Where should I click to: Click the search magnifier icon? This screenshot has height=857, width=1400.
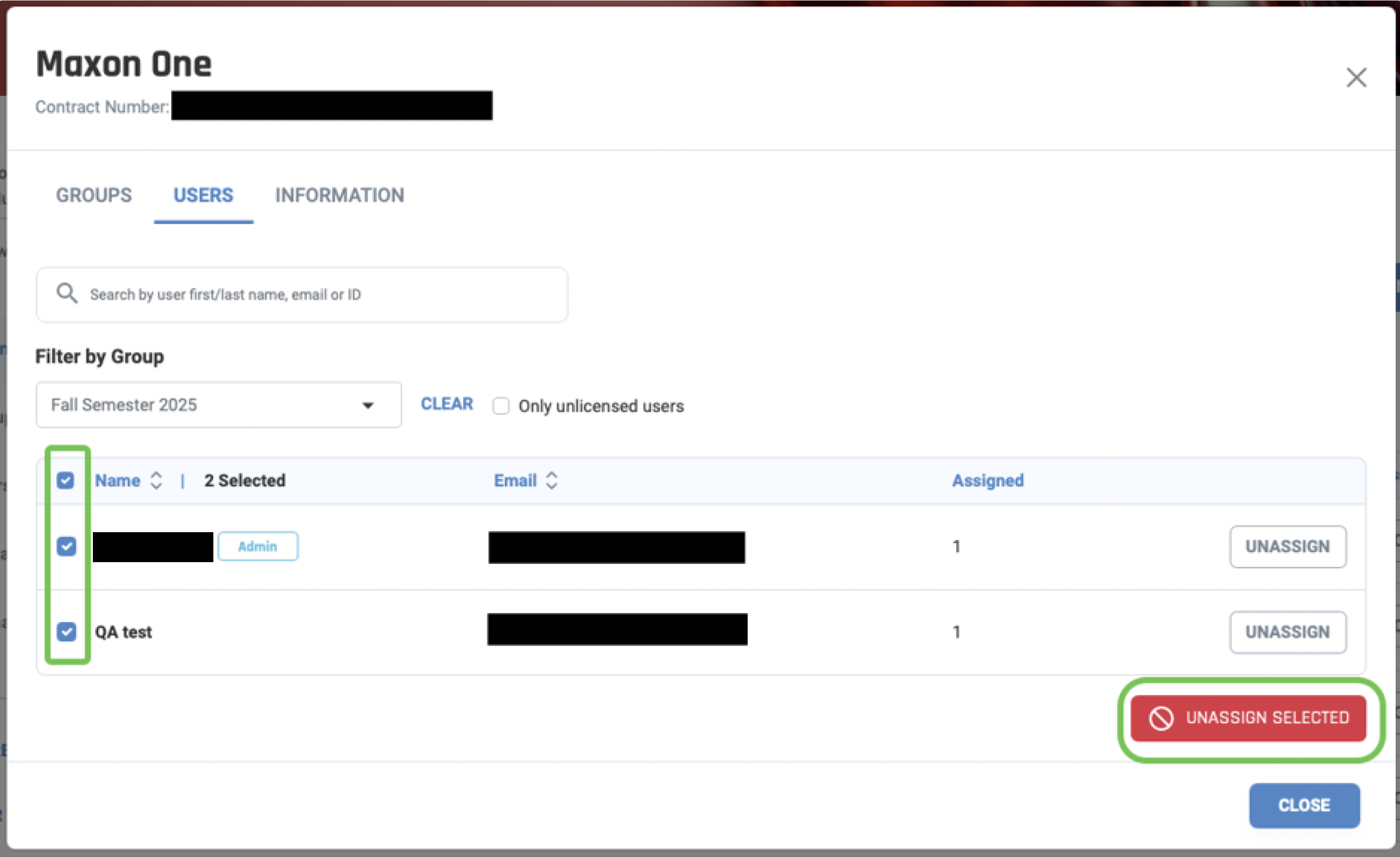(x=67, y=294)
